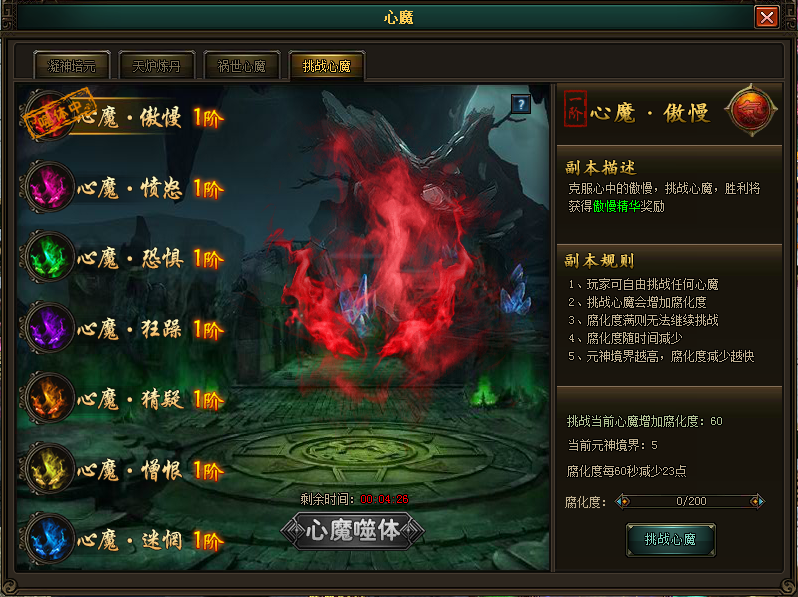798x597 pixels.
Task: Click the 挑战心魔 challenge button
Action: pyautogui.click(x=670, y=539)
